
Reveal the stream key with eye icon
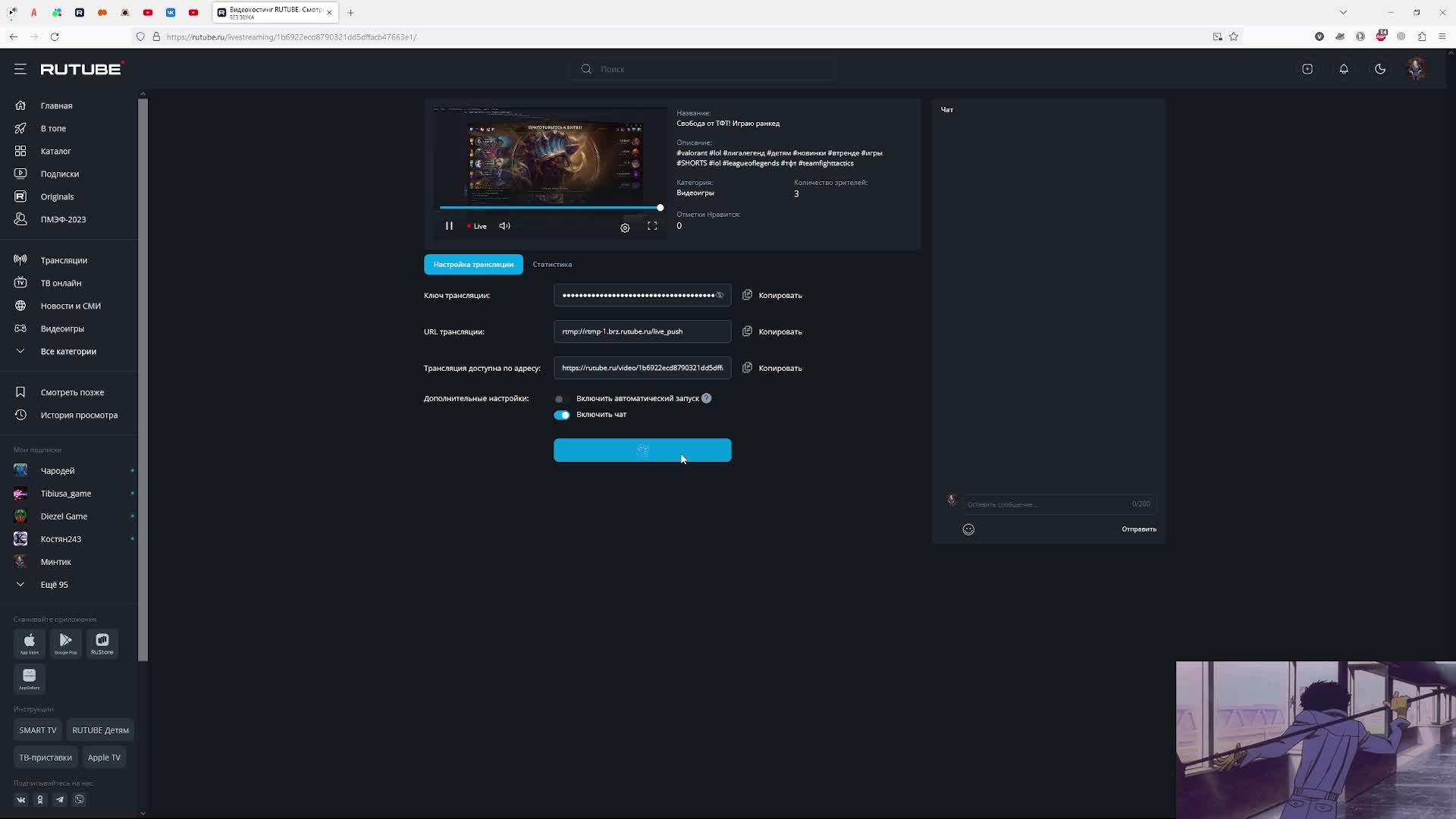(720, 295)
